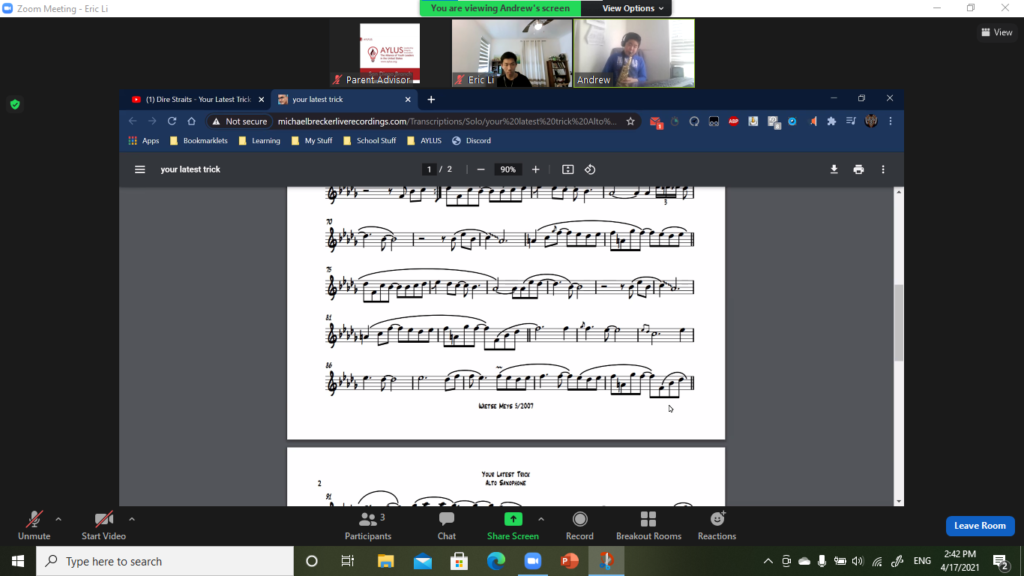
Task: Change Zoom layout with View button
Action: point(997,32)
